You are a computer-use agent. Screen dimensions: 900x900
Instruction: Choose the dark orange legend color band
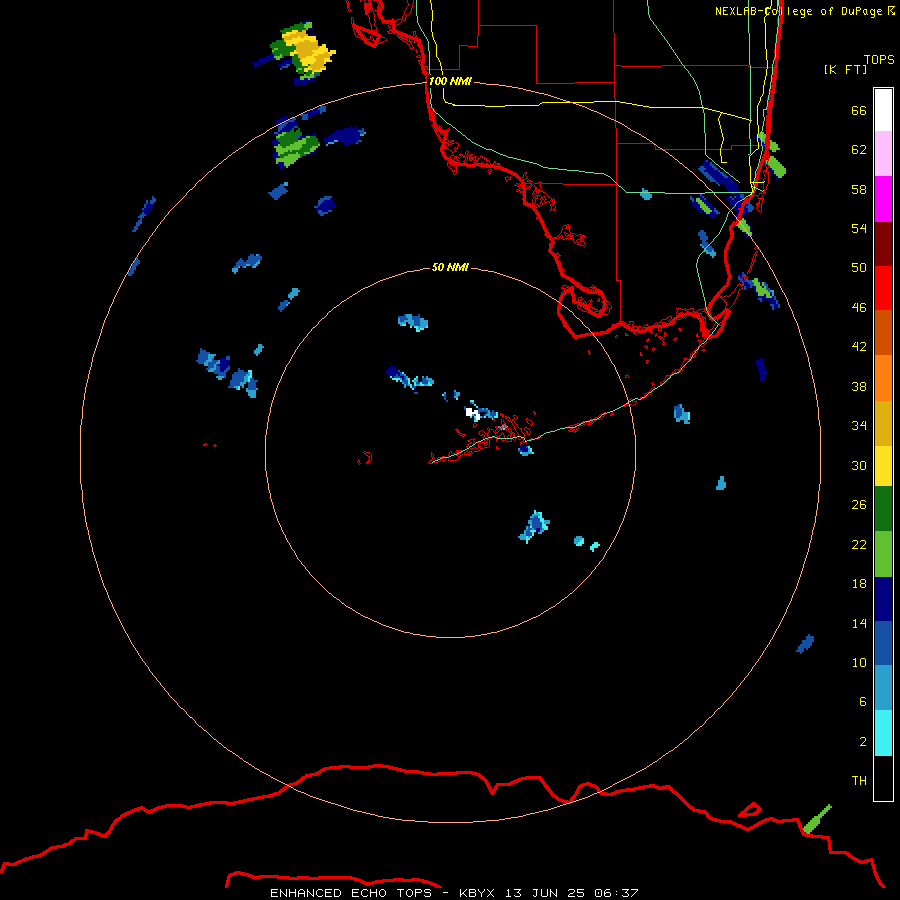click(x=883, y=332)
